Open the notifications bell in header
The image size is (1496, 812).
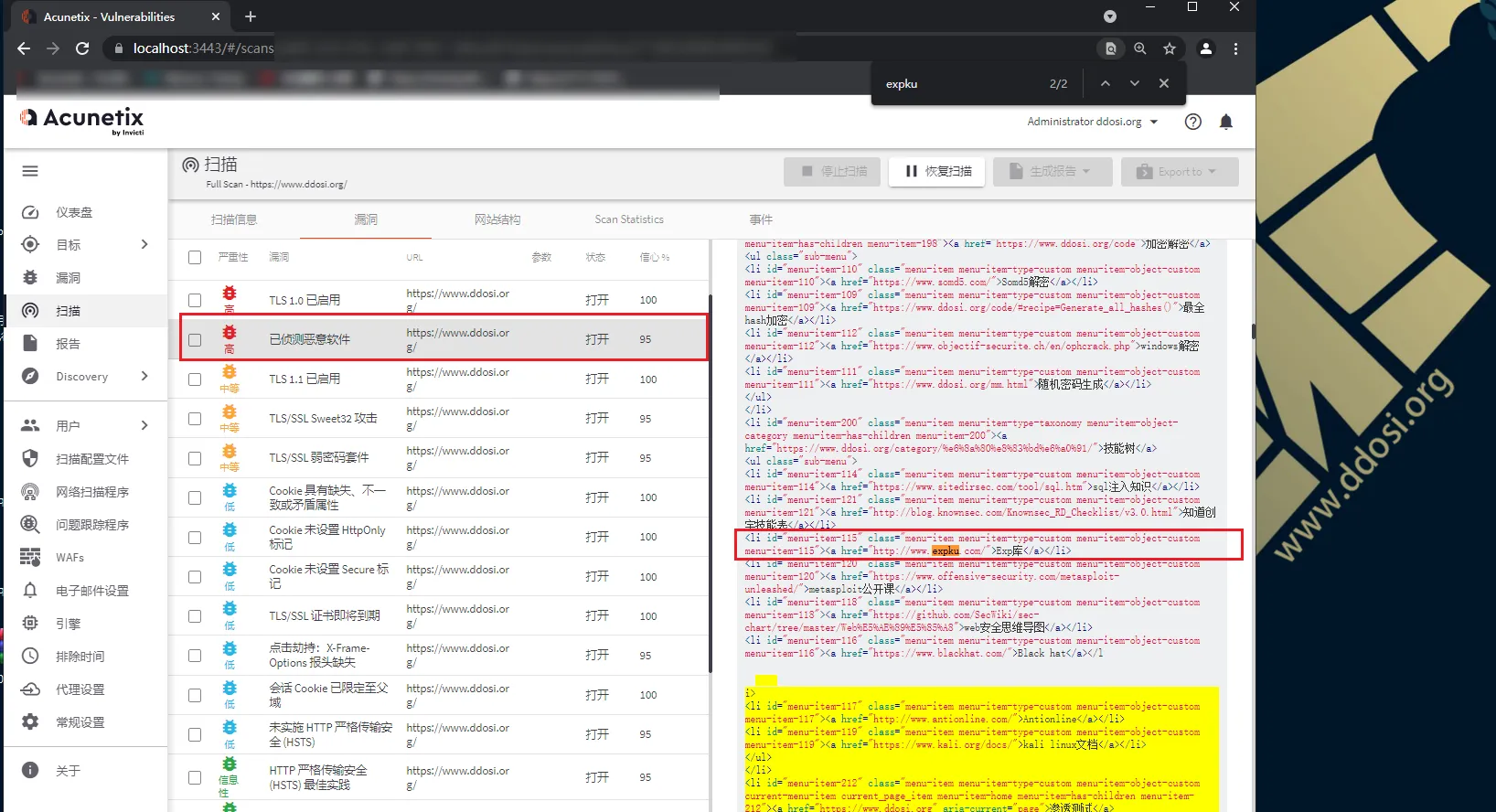1226,122
